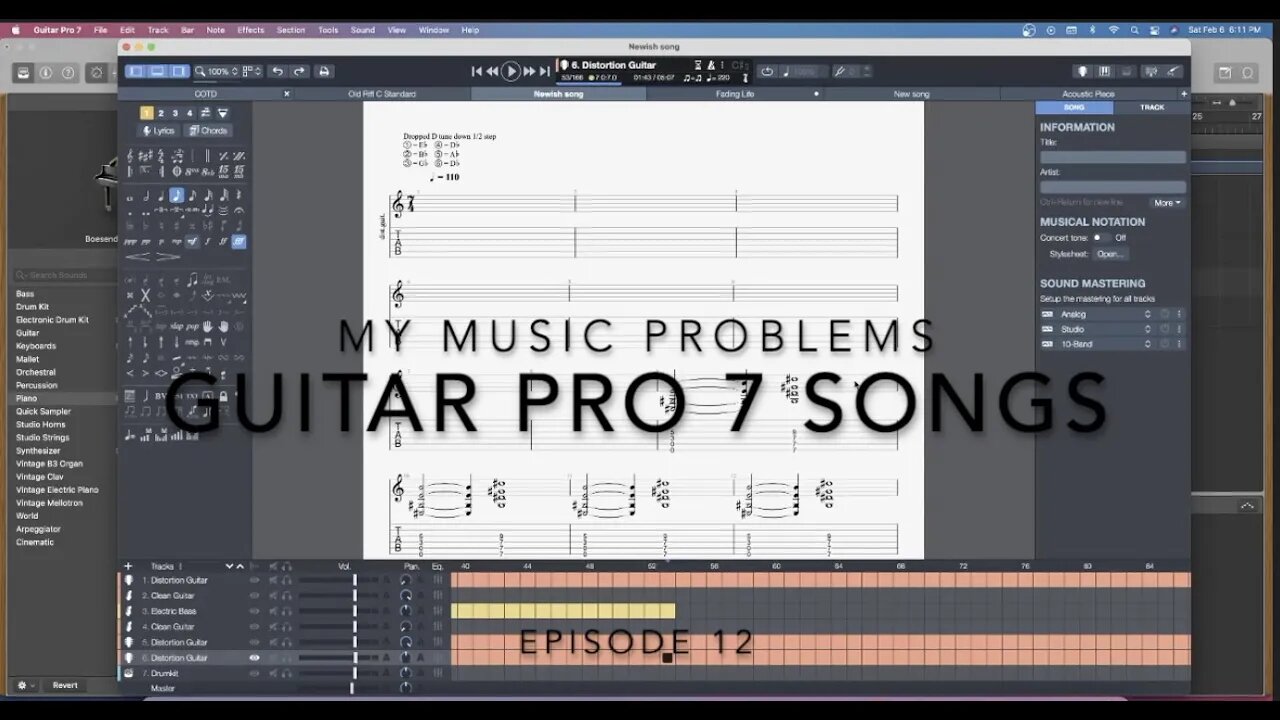Switch to the SONG inspector tab

[1074, 107]
